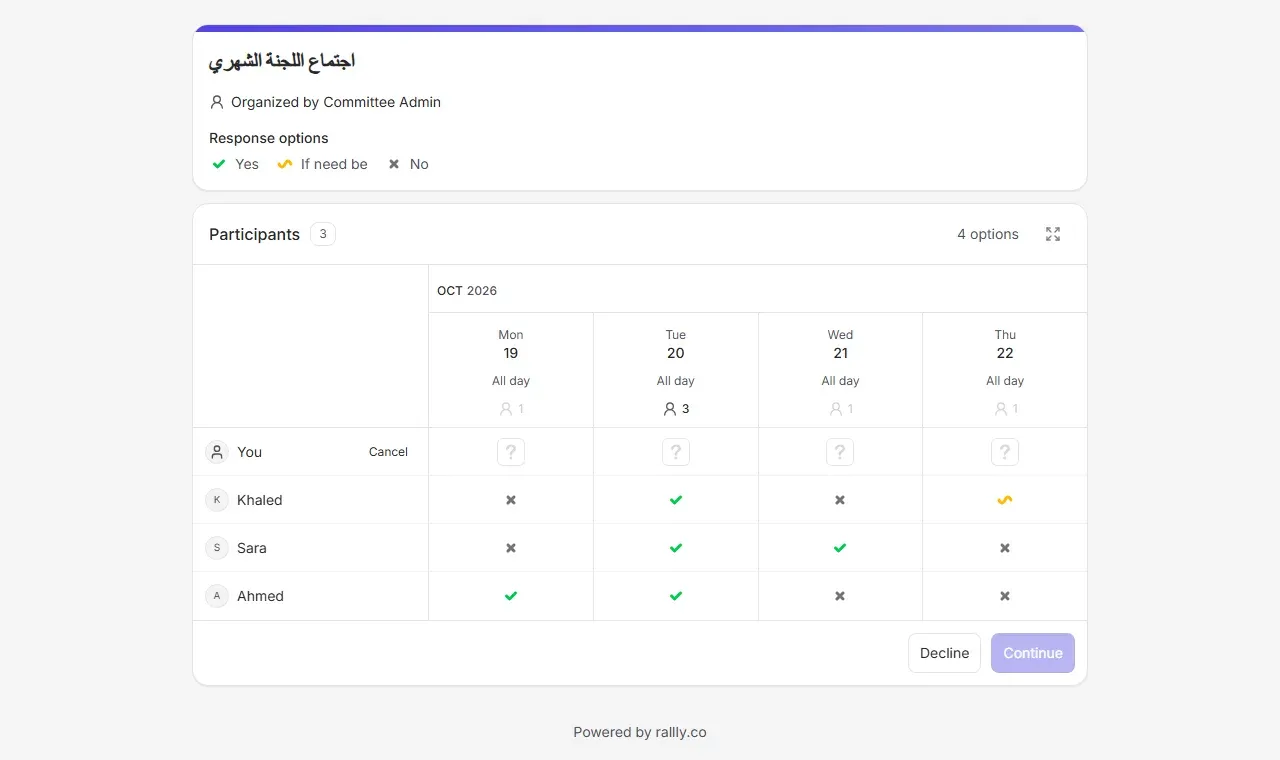1280x760 pixels.
Task: Click organizer person icon by Committee Admin
Action: 217,102
